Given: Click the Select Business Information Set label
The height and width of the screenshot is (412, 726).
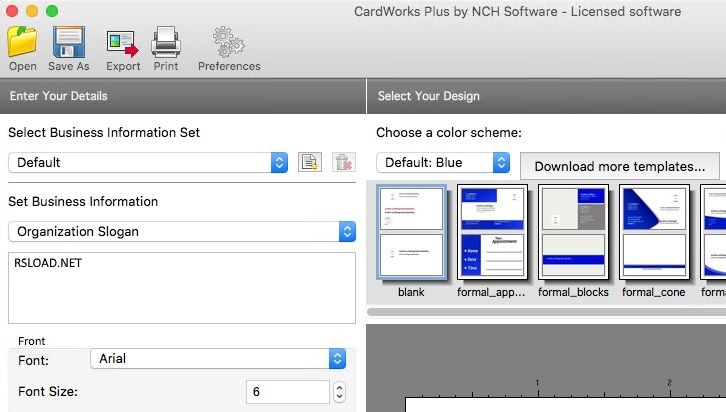Looking at the screenshot, I should pyautogui.click(x=104, y=132).
